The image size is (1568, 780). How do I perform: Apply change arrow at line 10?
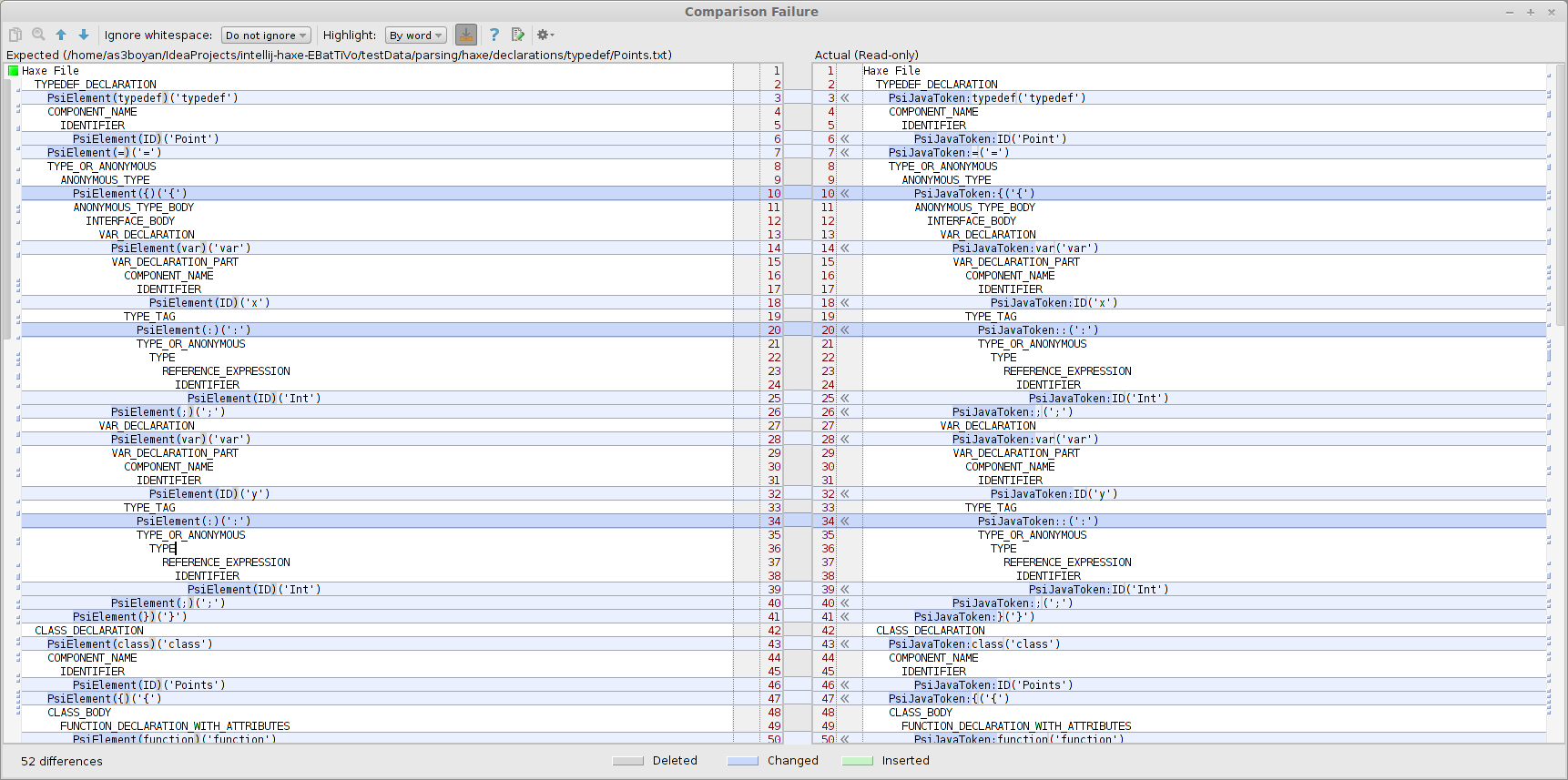pyautogui.click(x=845, y=194)
